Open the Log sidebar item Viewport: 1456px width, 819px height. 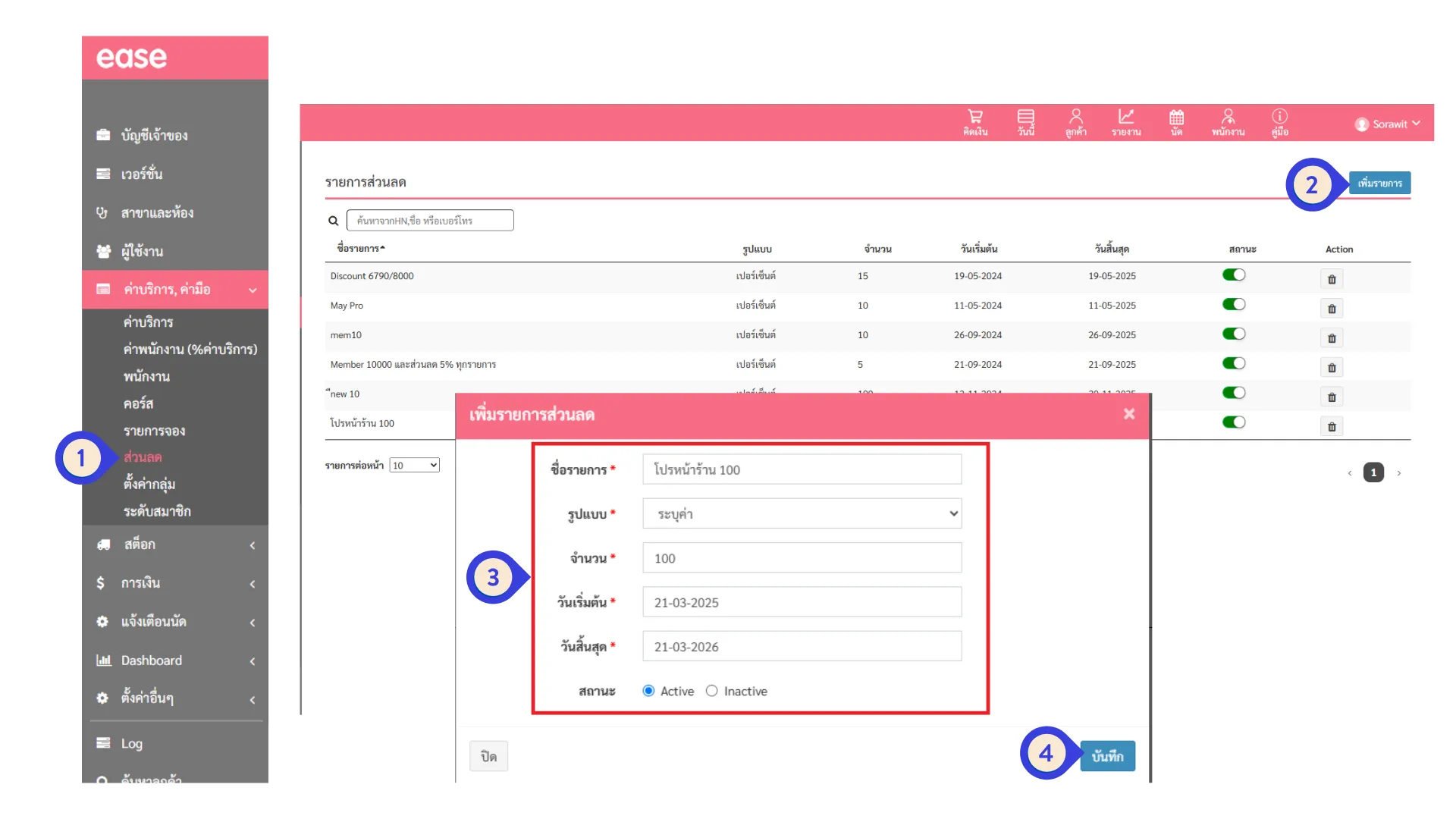coord(132,743)
